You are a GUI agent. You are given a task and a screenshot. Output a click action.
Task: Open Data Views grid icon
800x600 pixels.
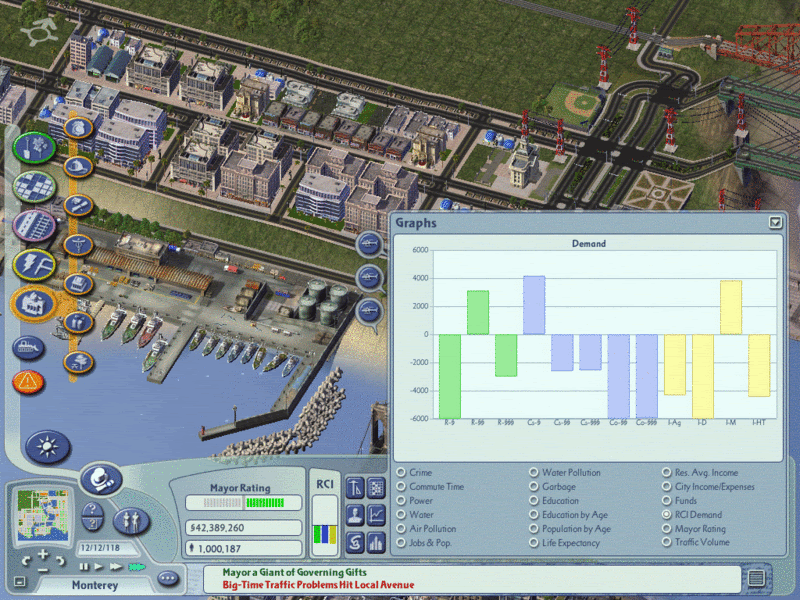(x=376, y=488)
